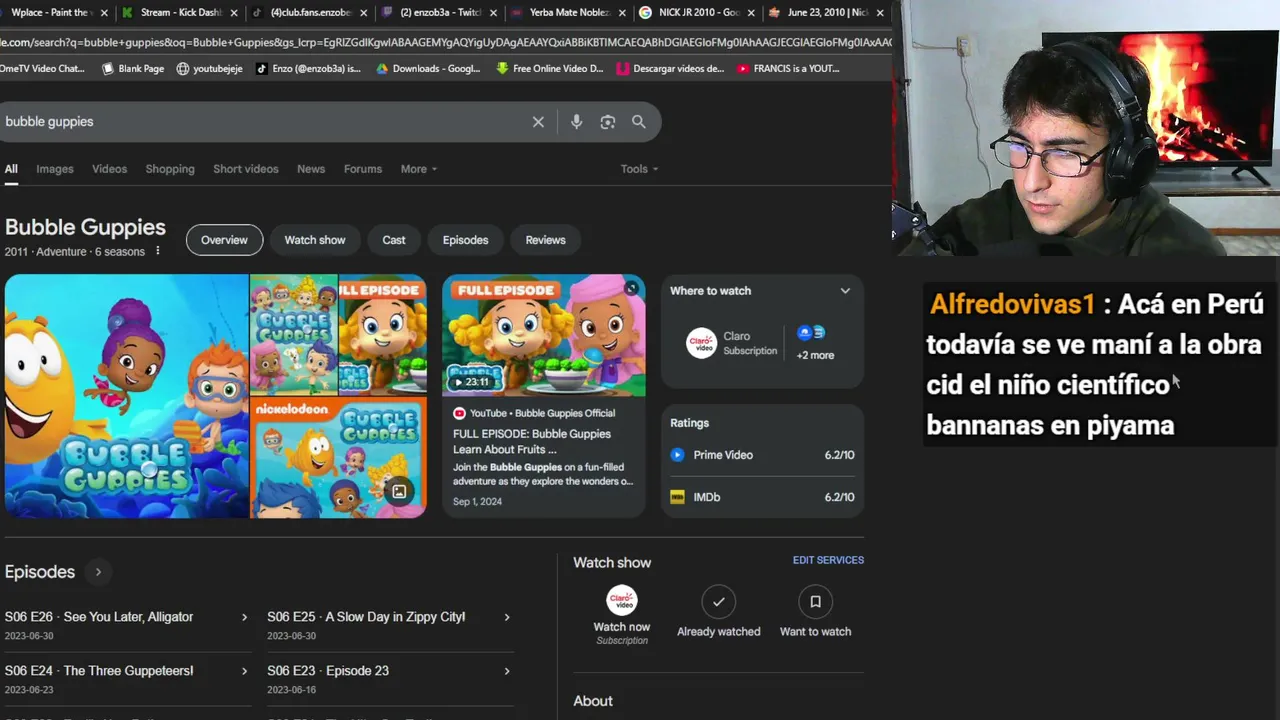Switch to the Images results tab

pos(55,169)
